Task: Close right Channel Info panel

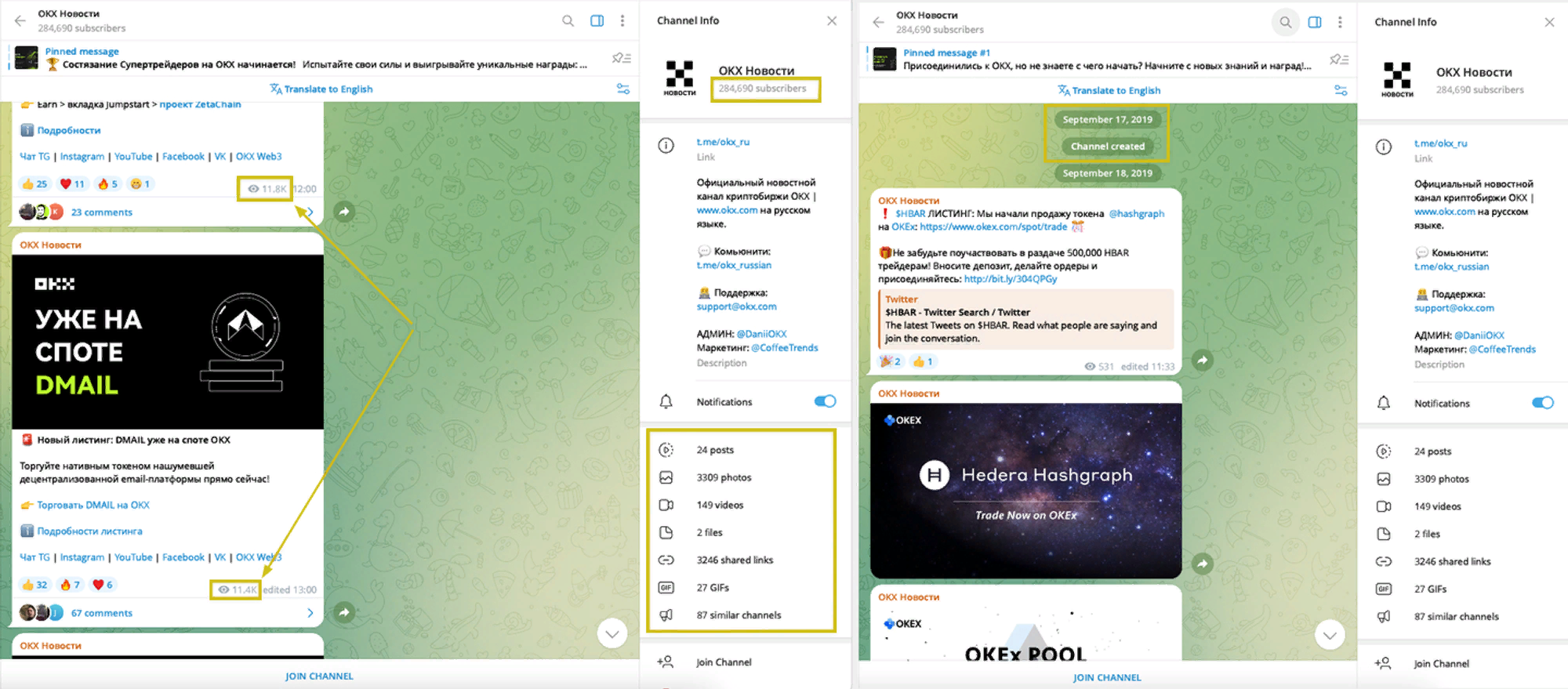Action: [x=1549, y=23]
